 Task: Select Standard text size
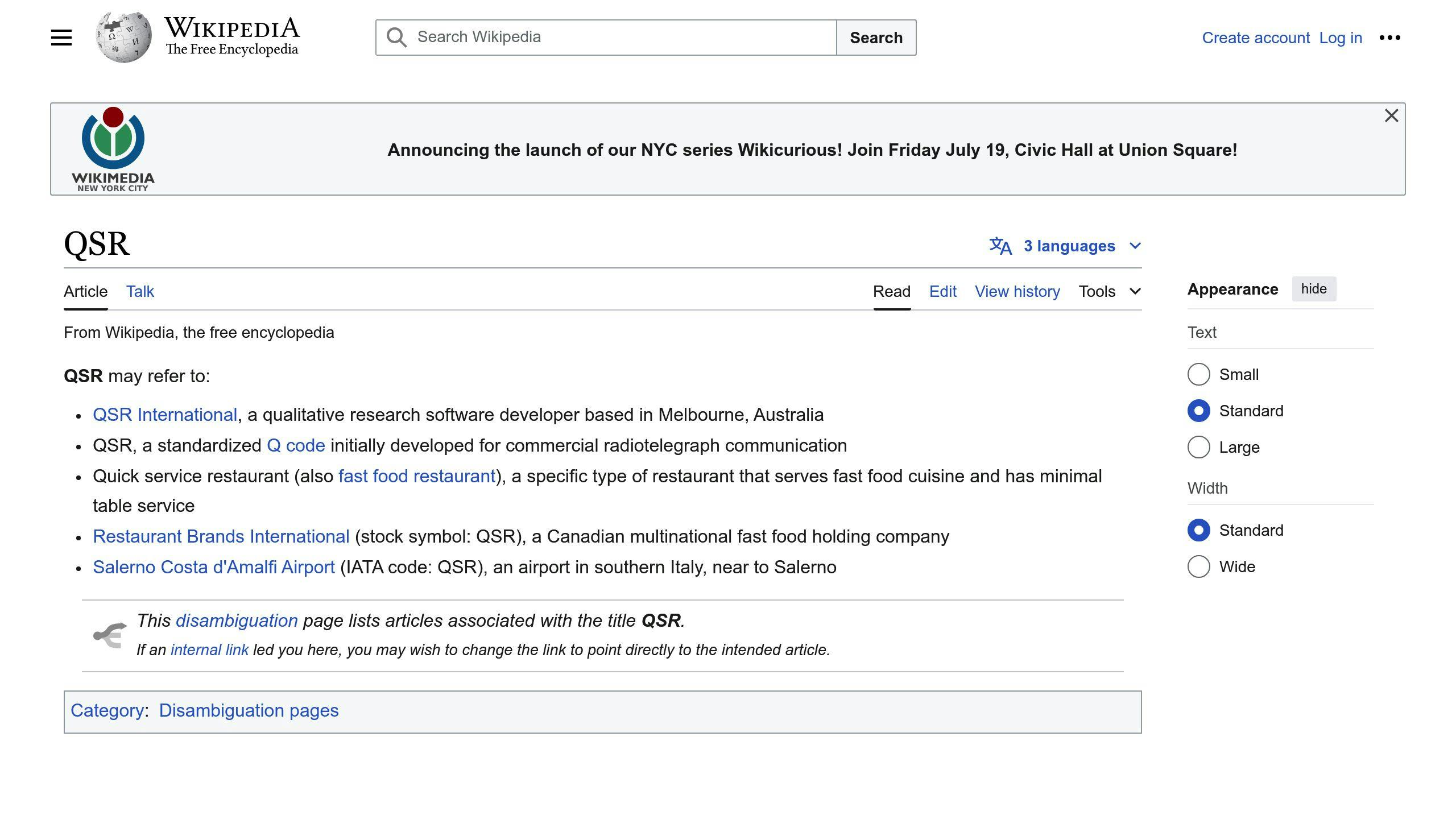[x=1198, y=411]
